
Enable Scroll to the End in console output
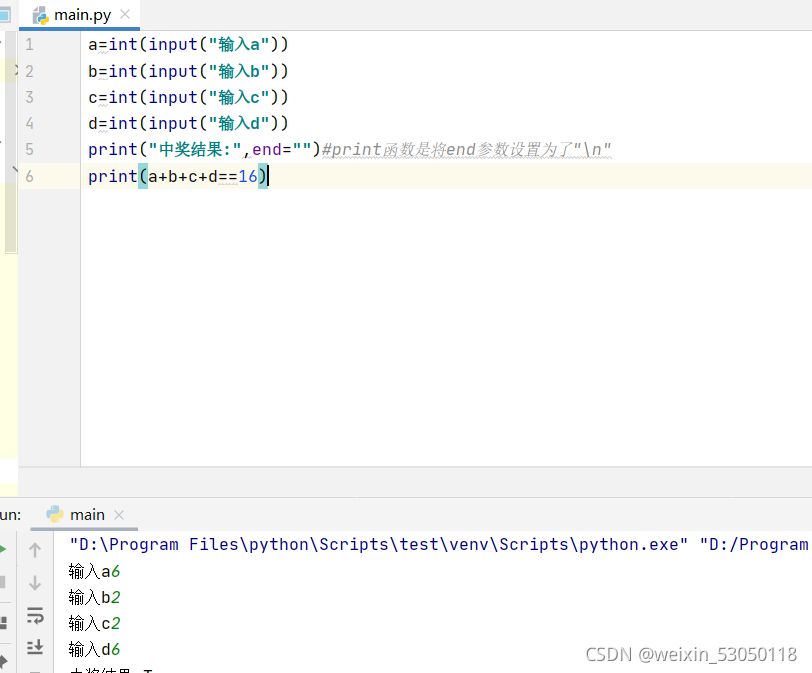pos(35,647)
